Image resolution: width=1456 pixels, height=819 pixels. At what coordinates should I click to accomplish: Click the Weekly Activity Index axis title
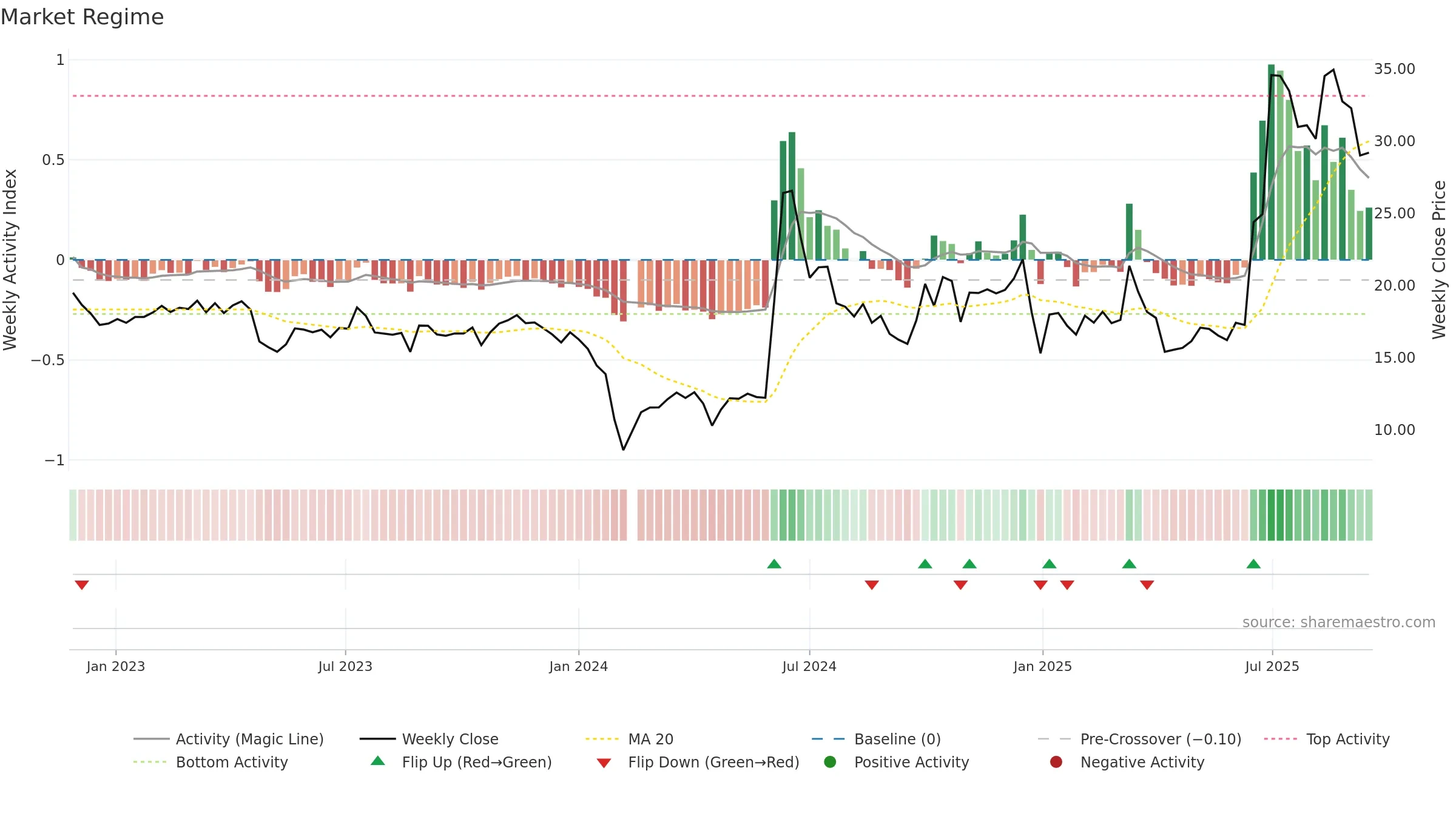[x=10, y=260]
